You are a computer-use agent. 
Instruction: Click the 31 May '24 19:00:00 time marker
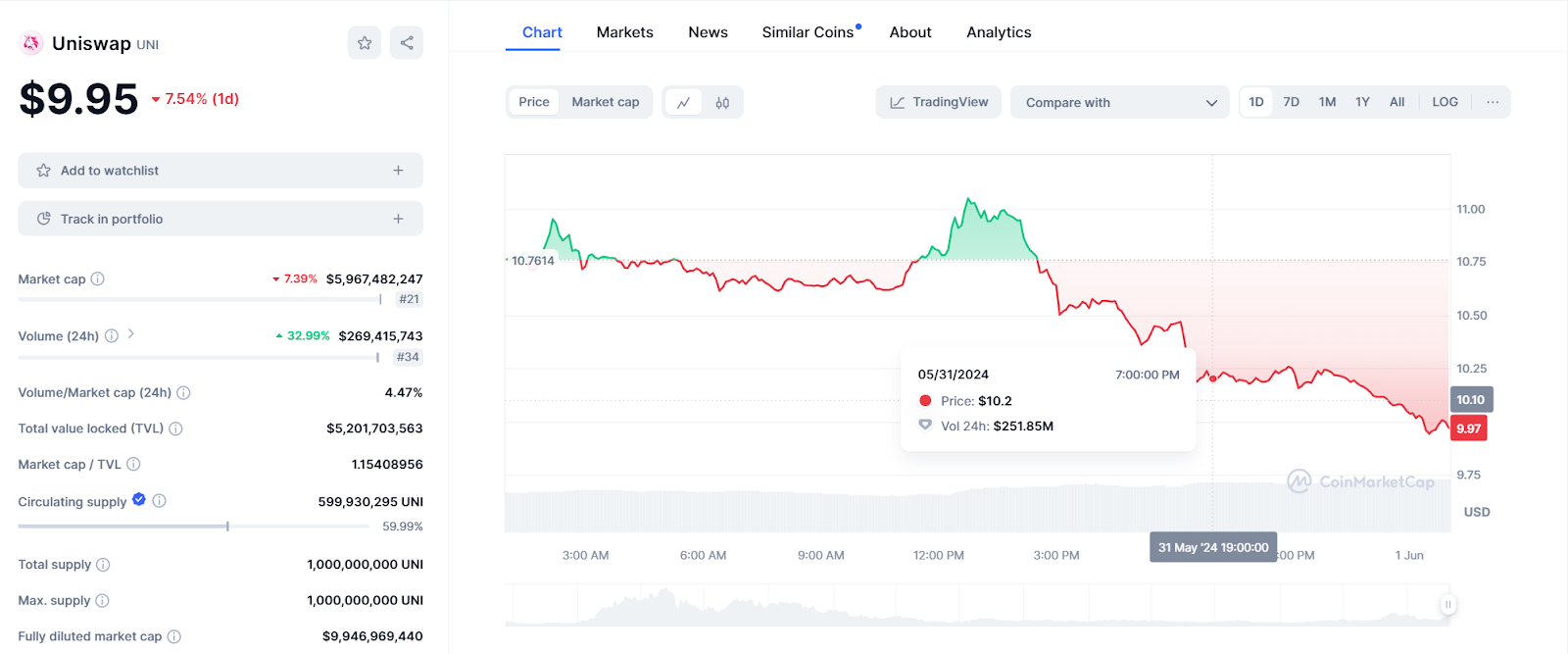click(x=1213, y=547)
